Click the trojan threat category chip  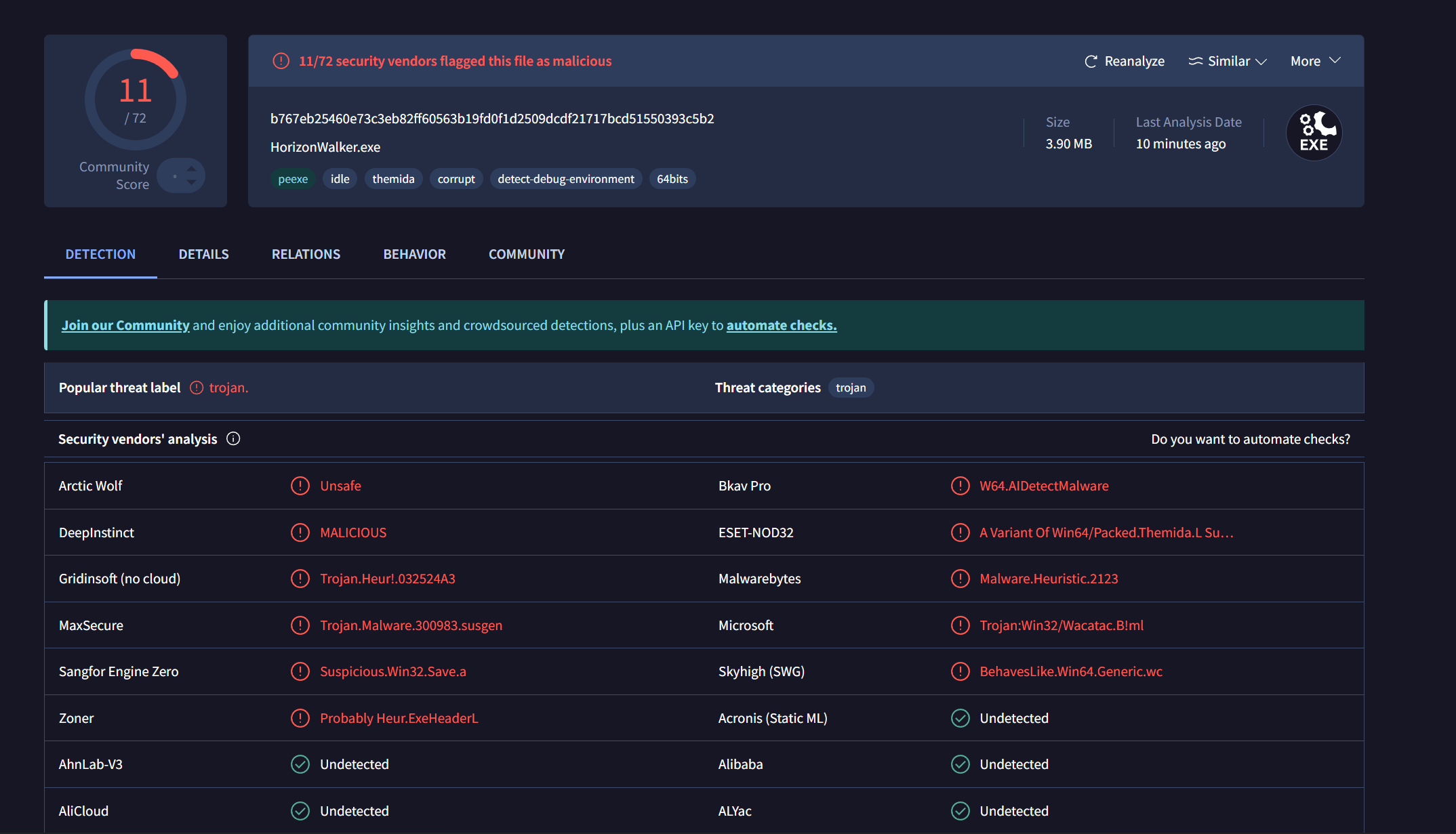pos(851,388)
